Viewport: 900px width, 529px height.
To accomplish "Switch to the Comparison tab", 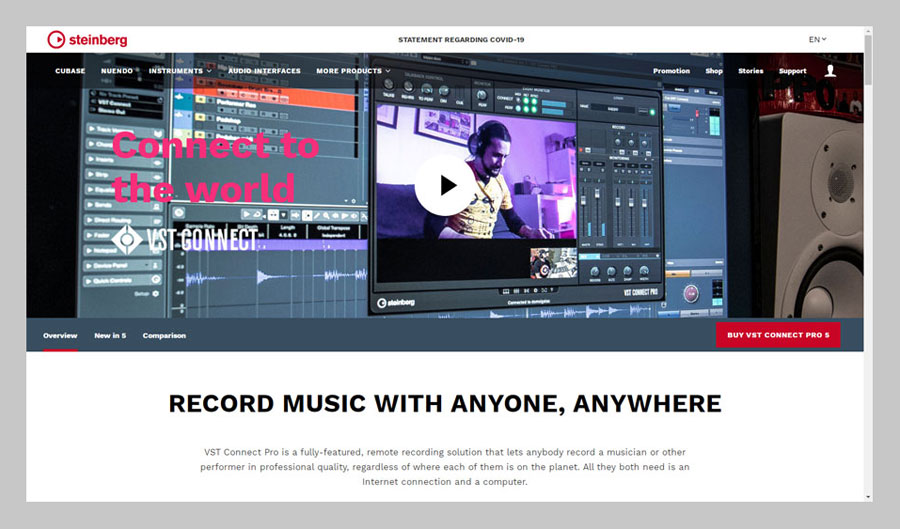I will point(164,336).
